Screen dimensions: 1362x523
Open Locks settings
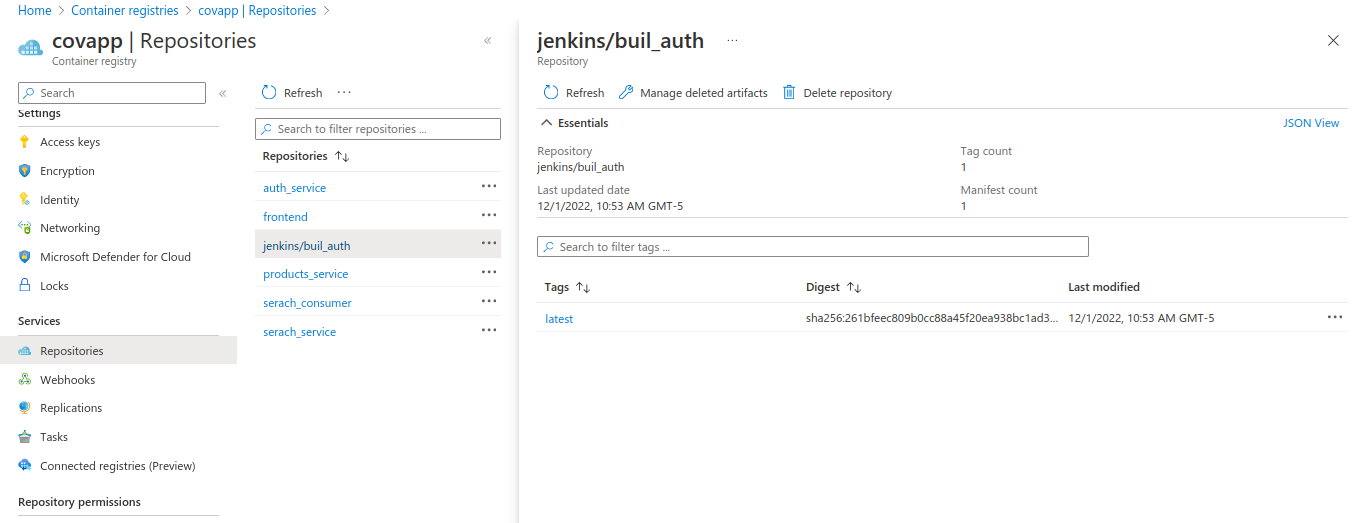(54, 286)
